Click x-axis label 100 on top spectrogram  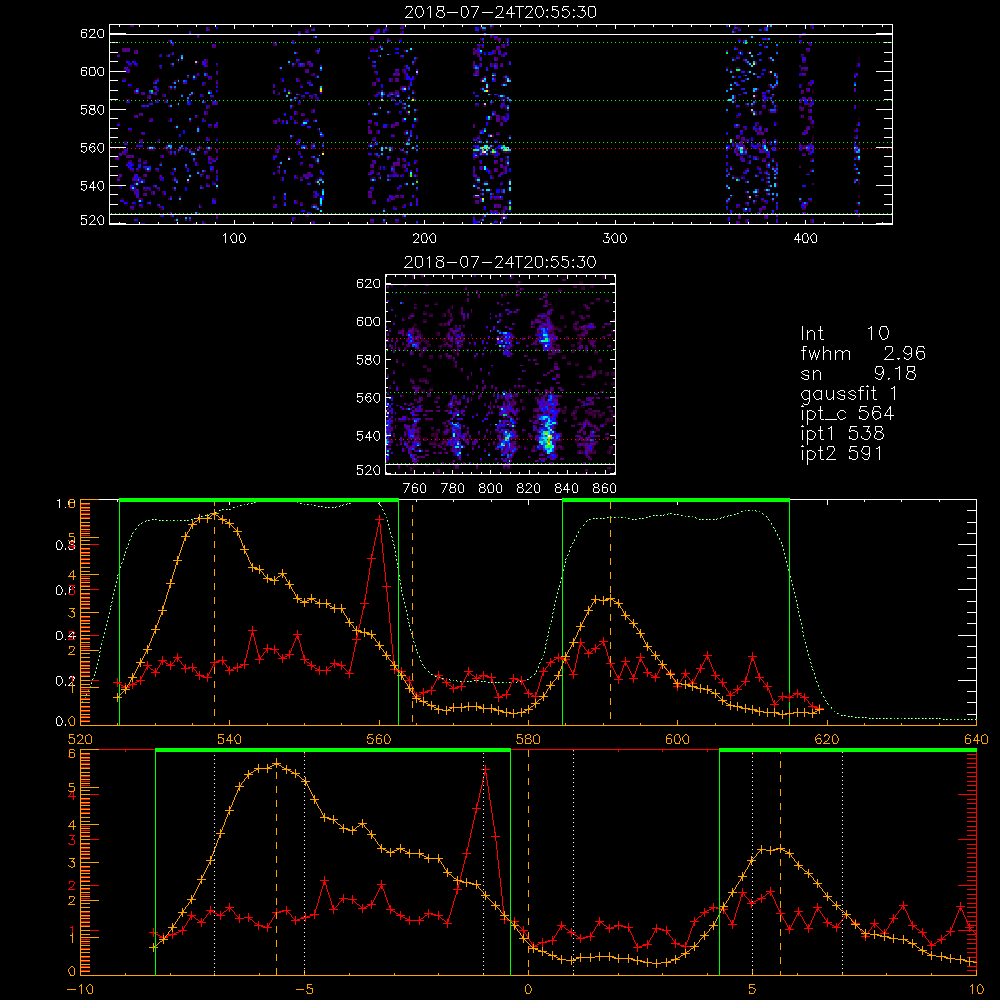(234, 239)
